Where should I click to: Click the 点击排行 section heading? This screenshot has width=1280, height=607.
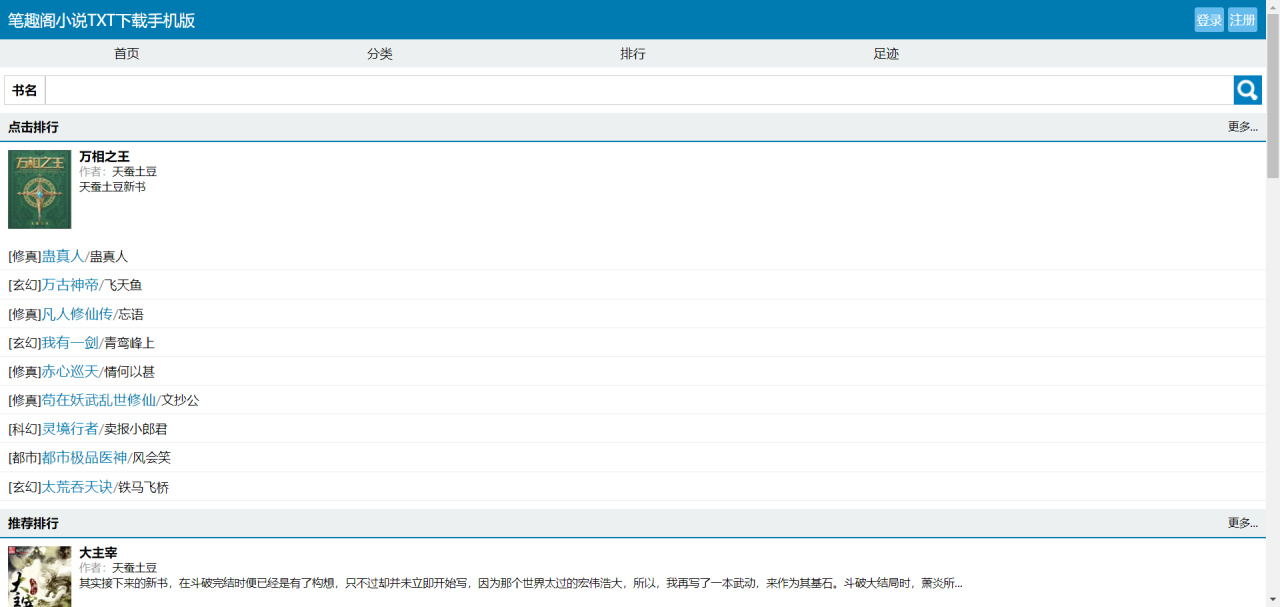tap(33, 127)
